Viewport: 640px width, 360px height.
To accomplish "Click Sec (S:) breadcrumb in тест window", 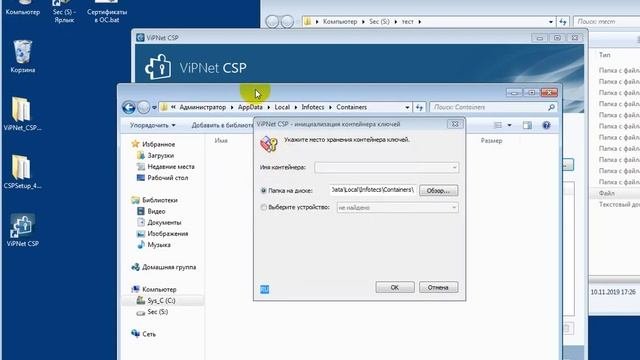I will (x=379, y=22).
